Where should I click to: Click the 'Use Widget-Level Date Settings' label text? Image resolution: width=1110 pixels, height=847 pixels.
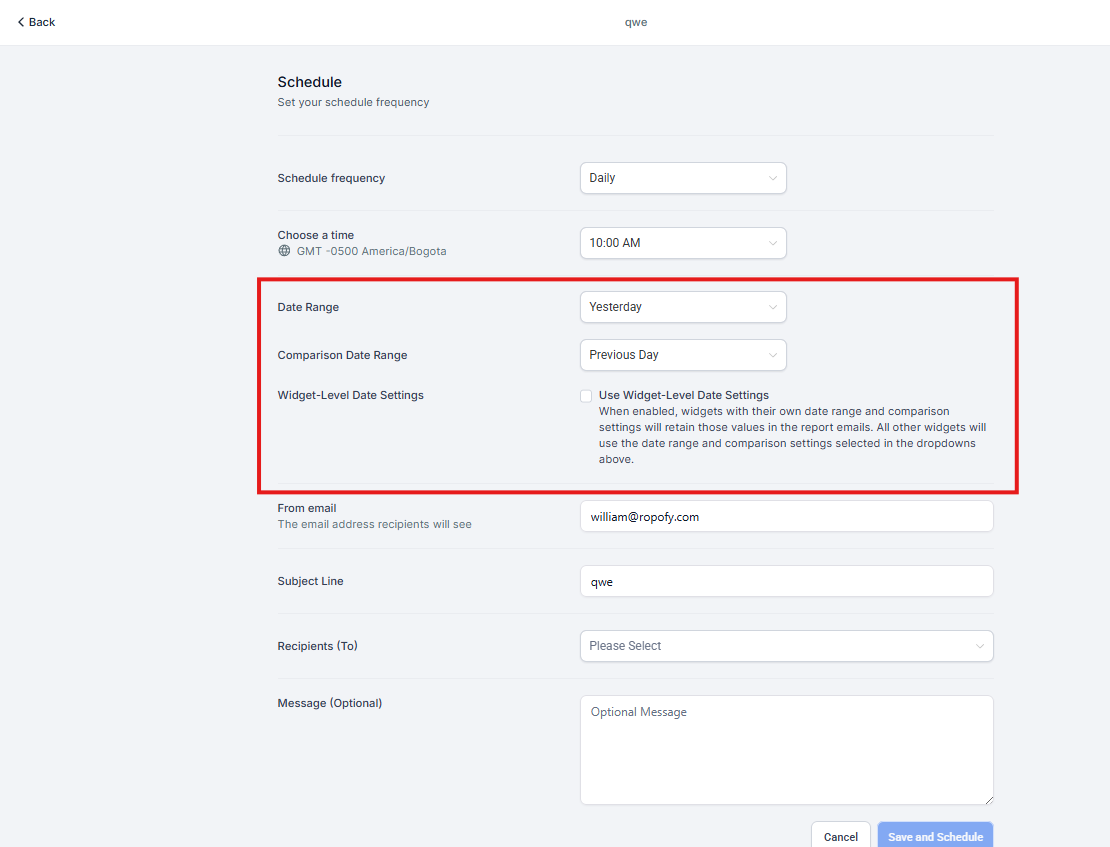(x=683, y=395)
